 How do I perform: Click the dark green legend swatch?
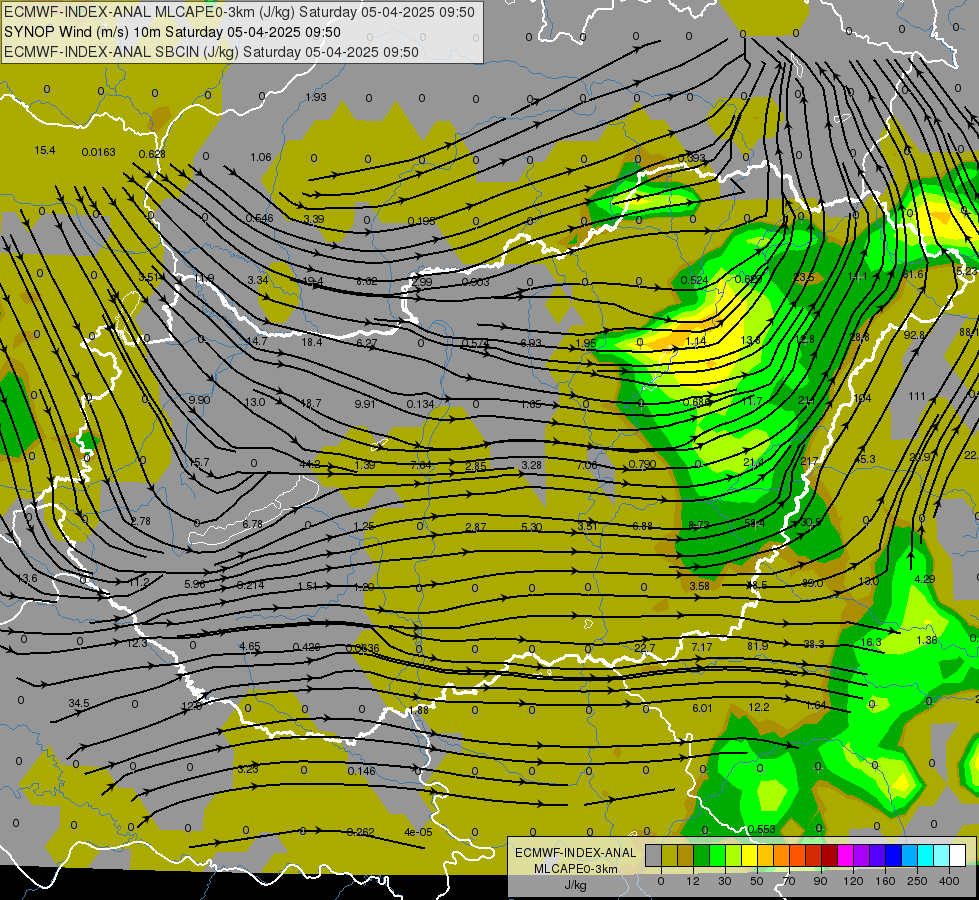[x=701, y=855]
